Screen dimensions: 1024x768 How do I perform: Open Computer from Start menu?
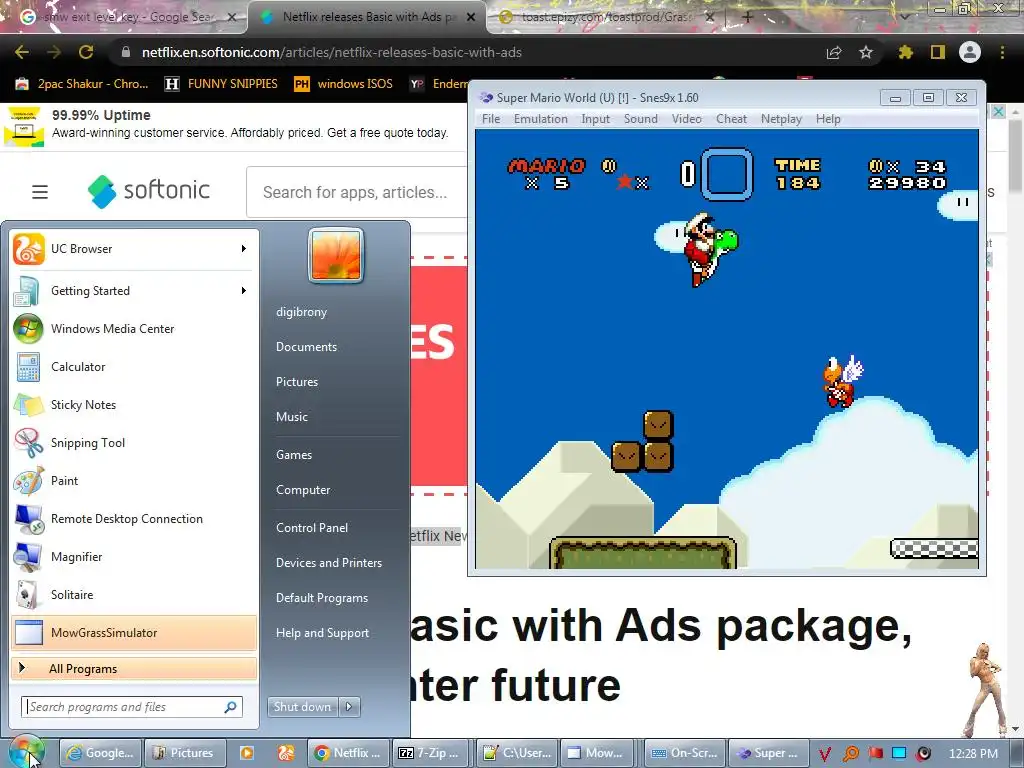tap(303, 490)
